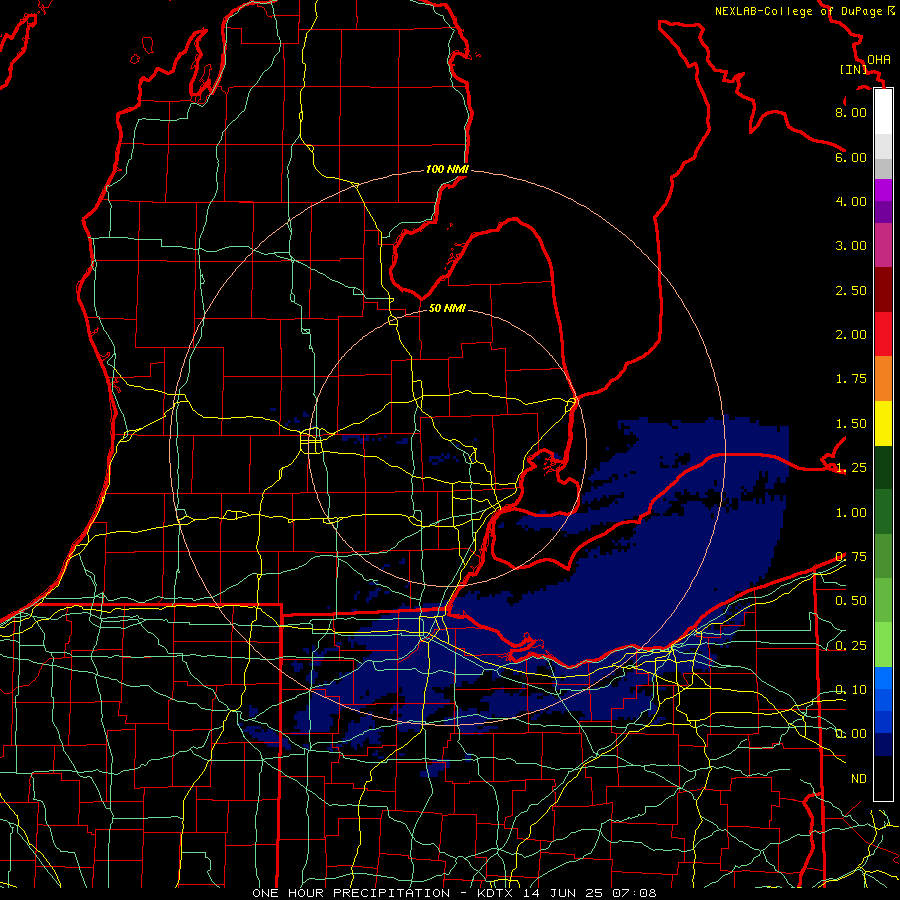Screen dimensions: 900x900
Task: Select the orange legend swatch
Action: [883, 379]
